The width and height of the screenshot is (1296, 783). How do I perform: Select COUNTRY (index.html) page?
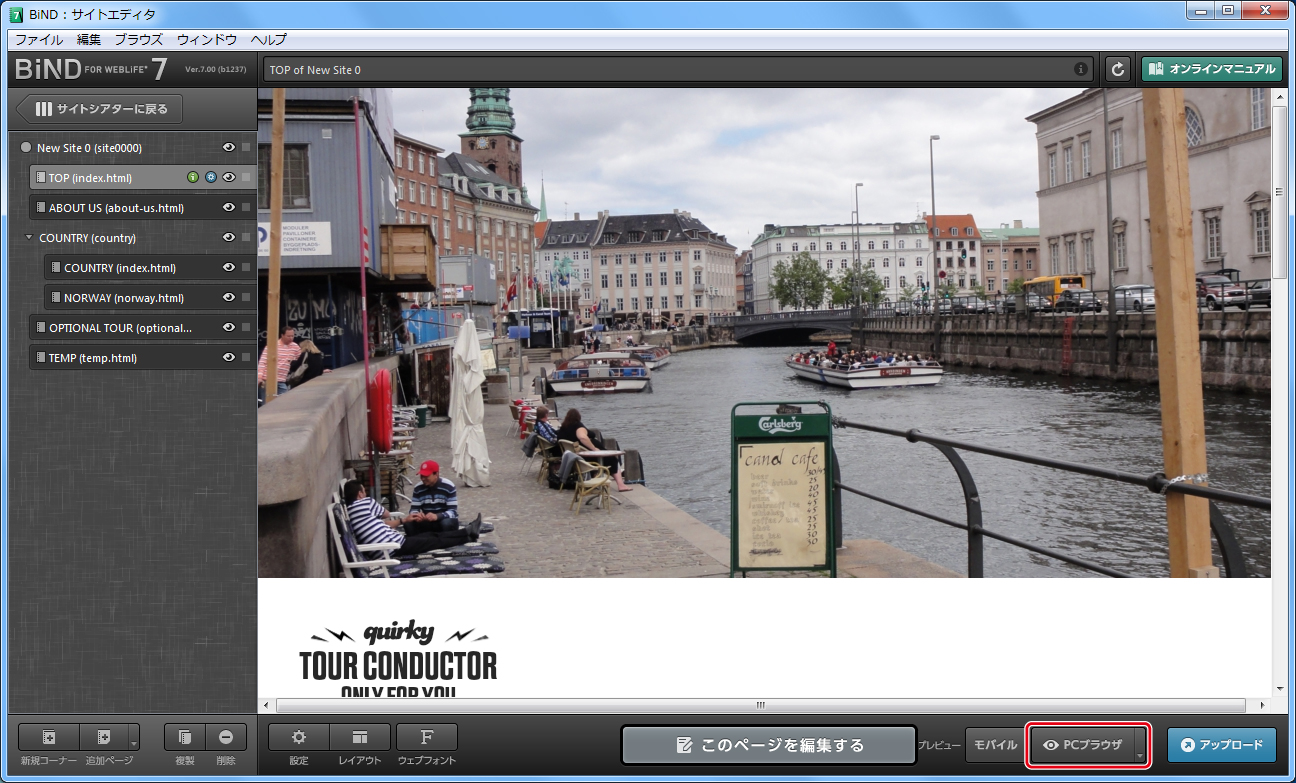(150, 268)
